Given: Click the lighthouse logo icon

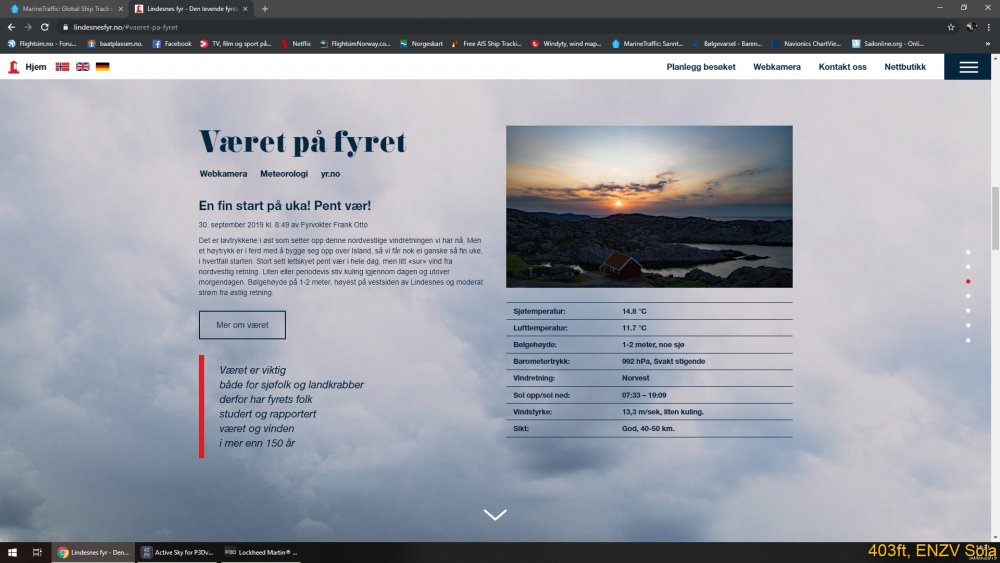Looking at the screenshot, I should (13, 66).
